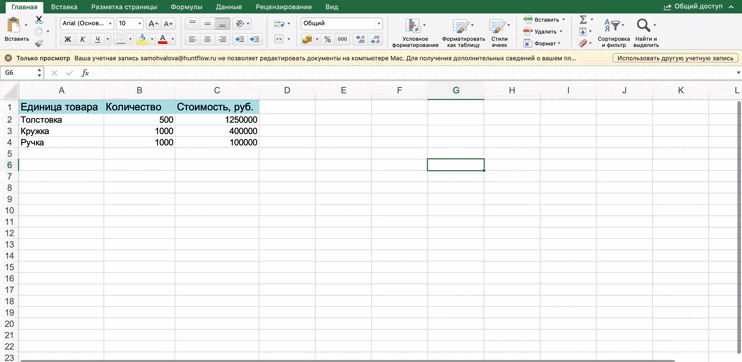Click the borders grid icon
This screenshot has width=742, height=362.
click(x=121, y=39)
